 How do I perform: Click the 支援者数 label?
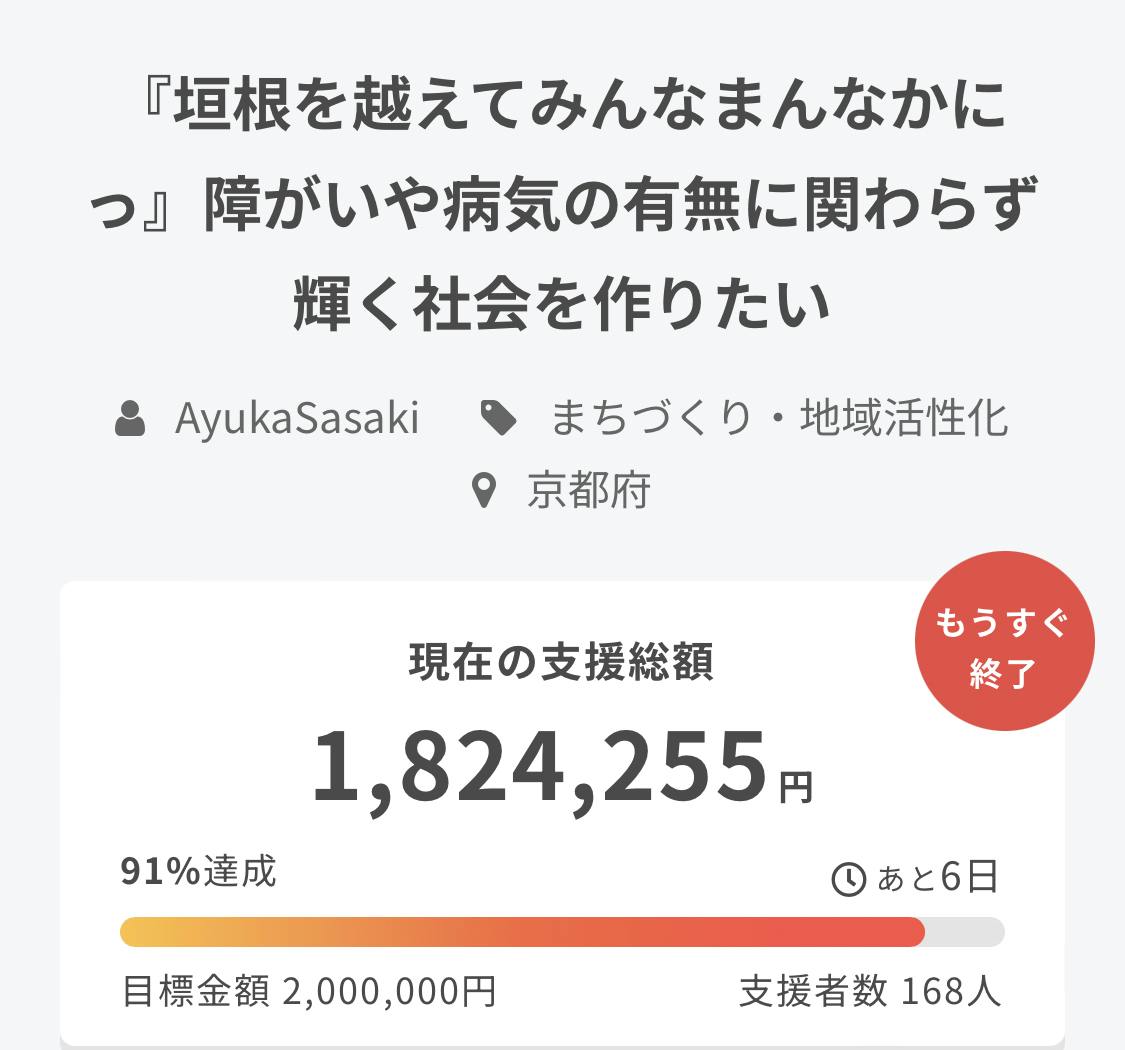pos(813,992)
